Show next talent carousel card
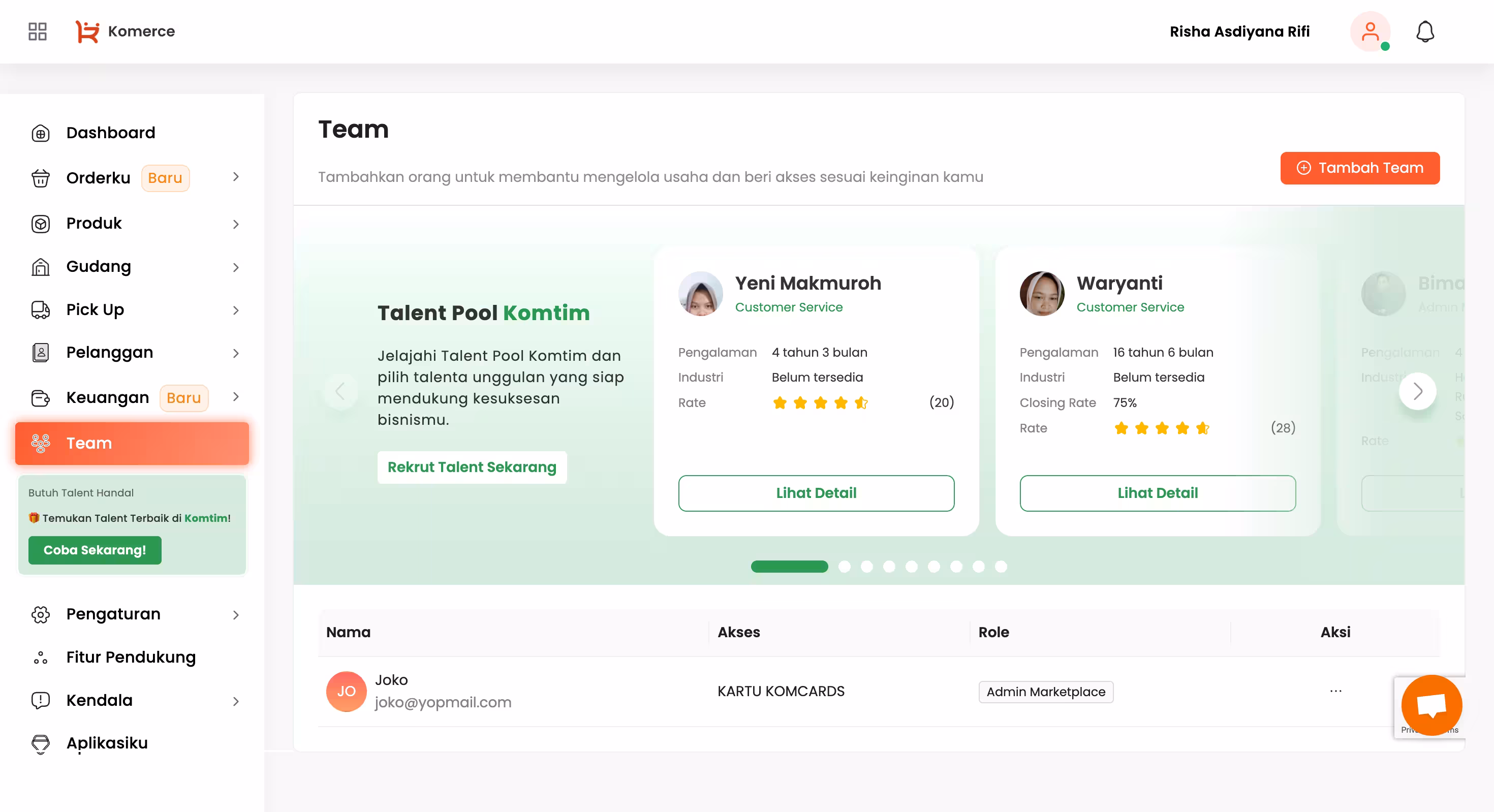 pyautogui.click(x=1417, y=391)
